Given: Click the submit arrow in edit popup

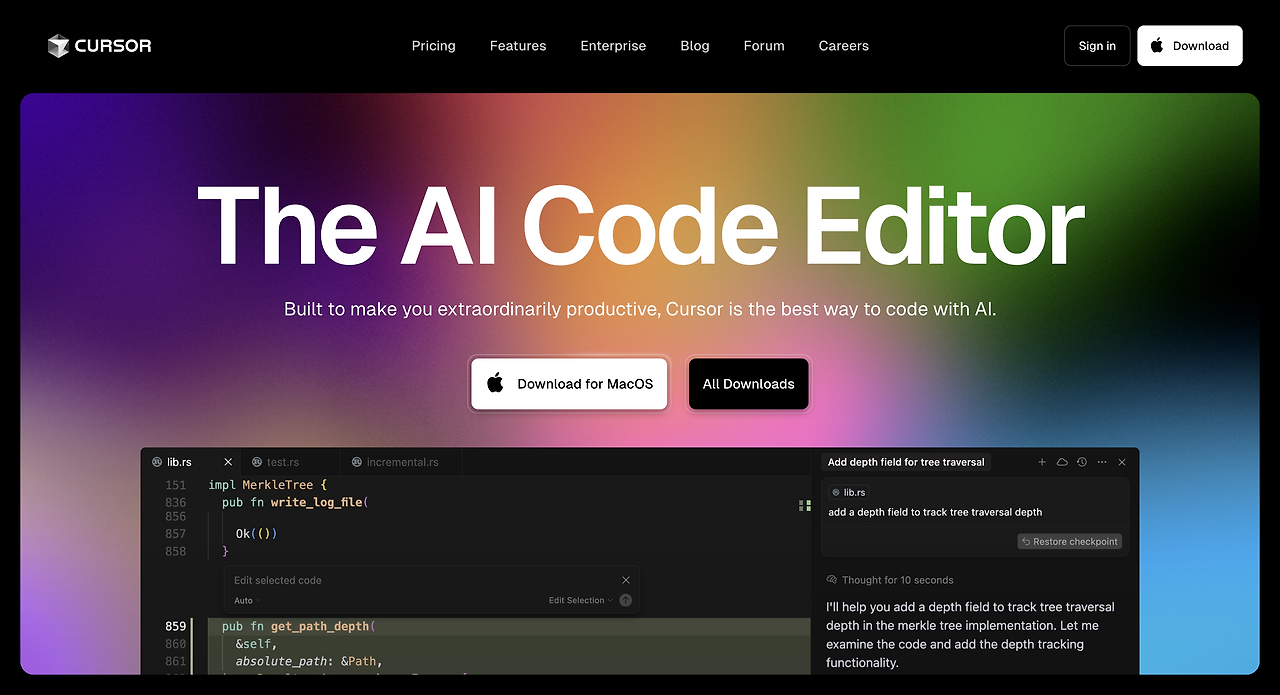Looking at the screenshot, I should pyautogui.click(x=626, y=601).
